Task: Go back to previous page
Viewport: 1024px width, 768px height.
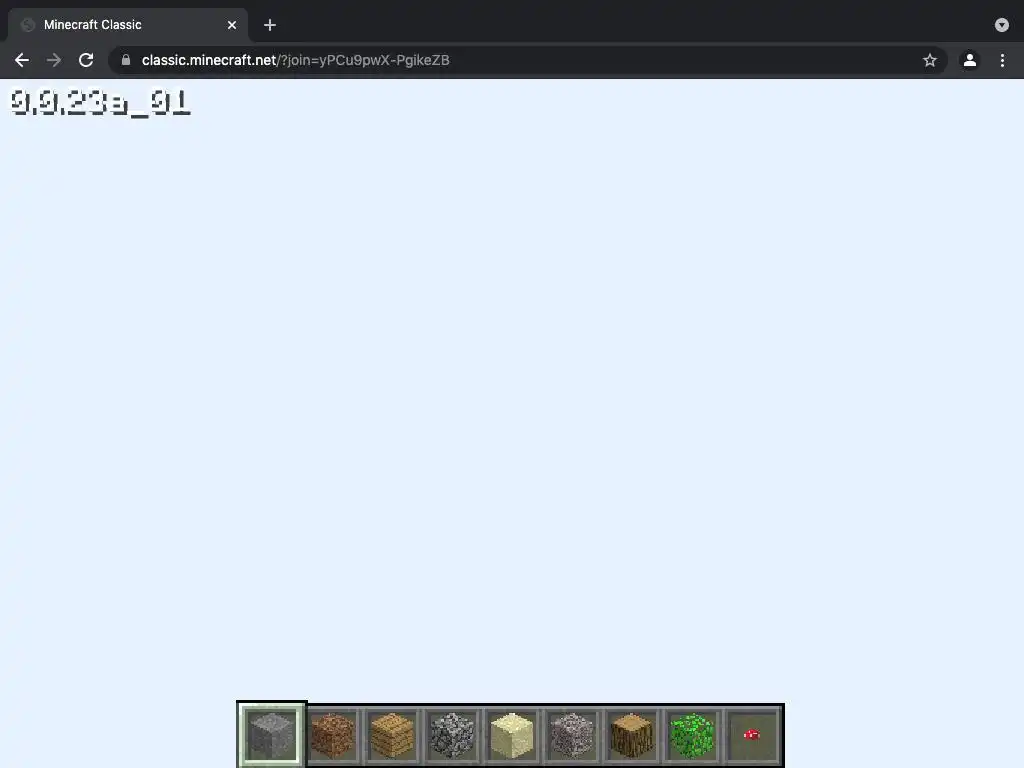Action: (22, 60)
